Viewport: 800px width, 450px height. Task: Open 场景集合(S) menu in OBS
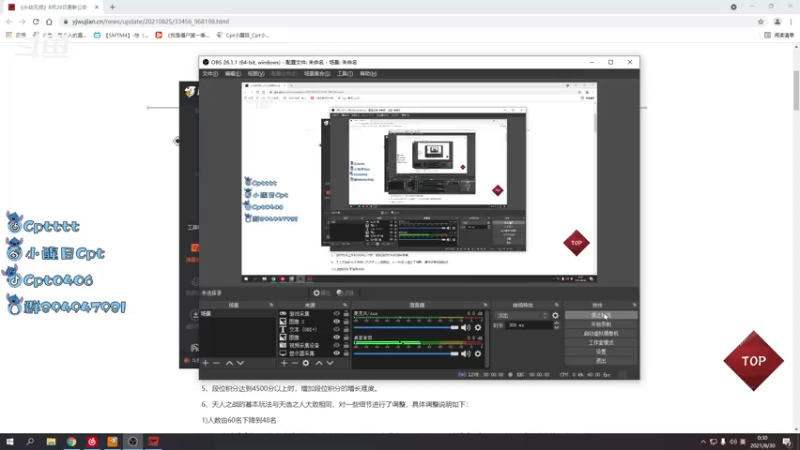click(x=317, y=73)
